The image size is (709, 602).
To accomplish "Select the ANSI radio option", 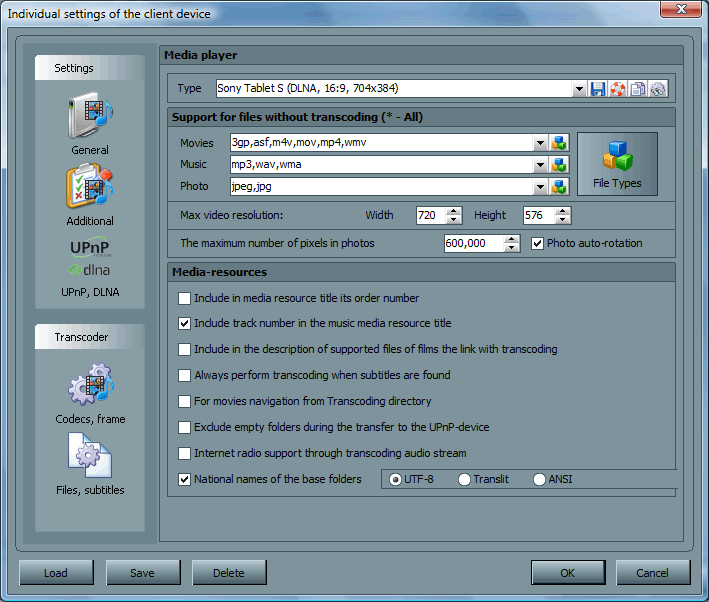I will click(539, 479).
